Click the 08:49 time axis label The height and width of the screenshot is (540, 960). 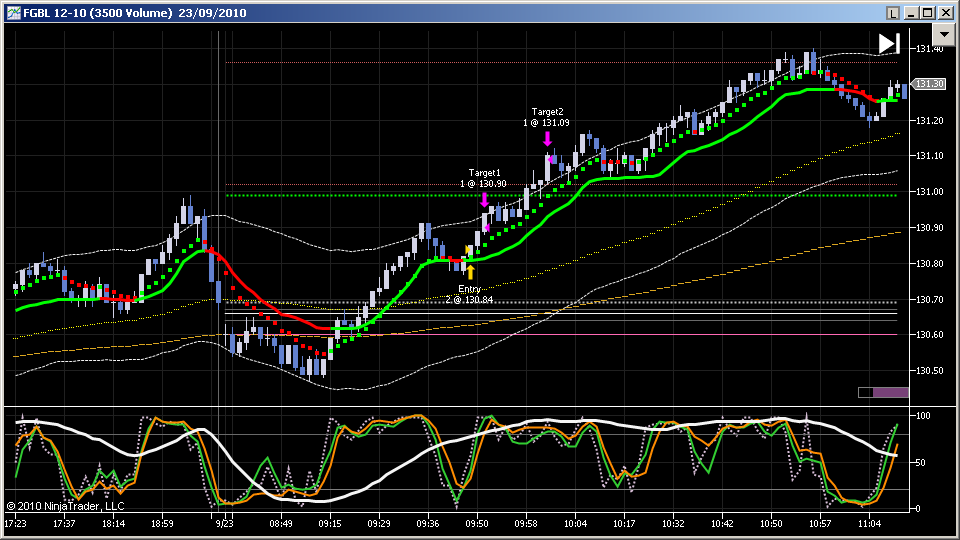click(x=281, y=523)
